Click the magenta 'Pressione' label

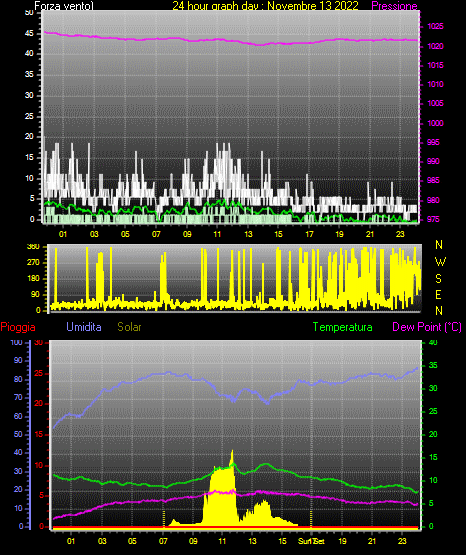(x=394, y=6)
